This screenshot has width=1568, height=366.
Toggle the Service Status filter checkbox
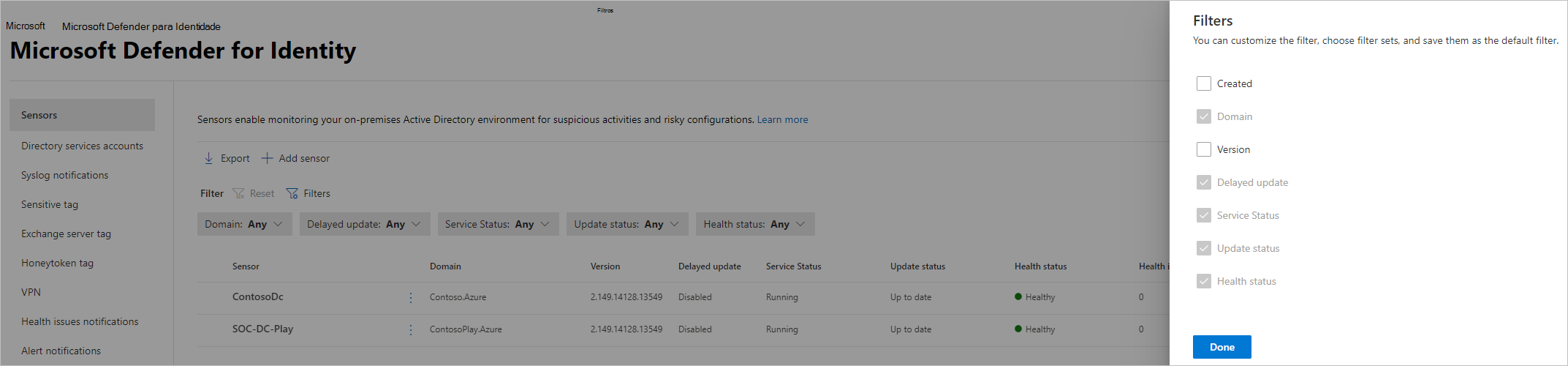click(1204, 215)
